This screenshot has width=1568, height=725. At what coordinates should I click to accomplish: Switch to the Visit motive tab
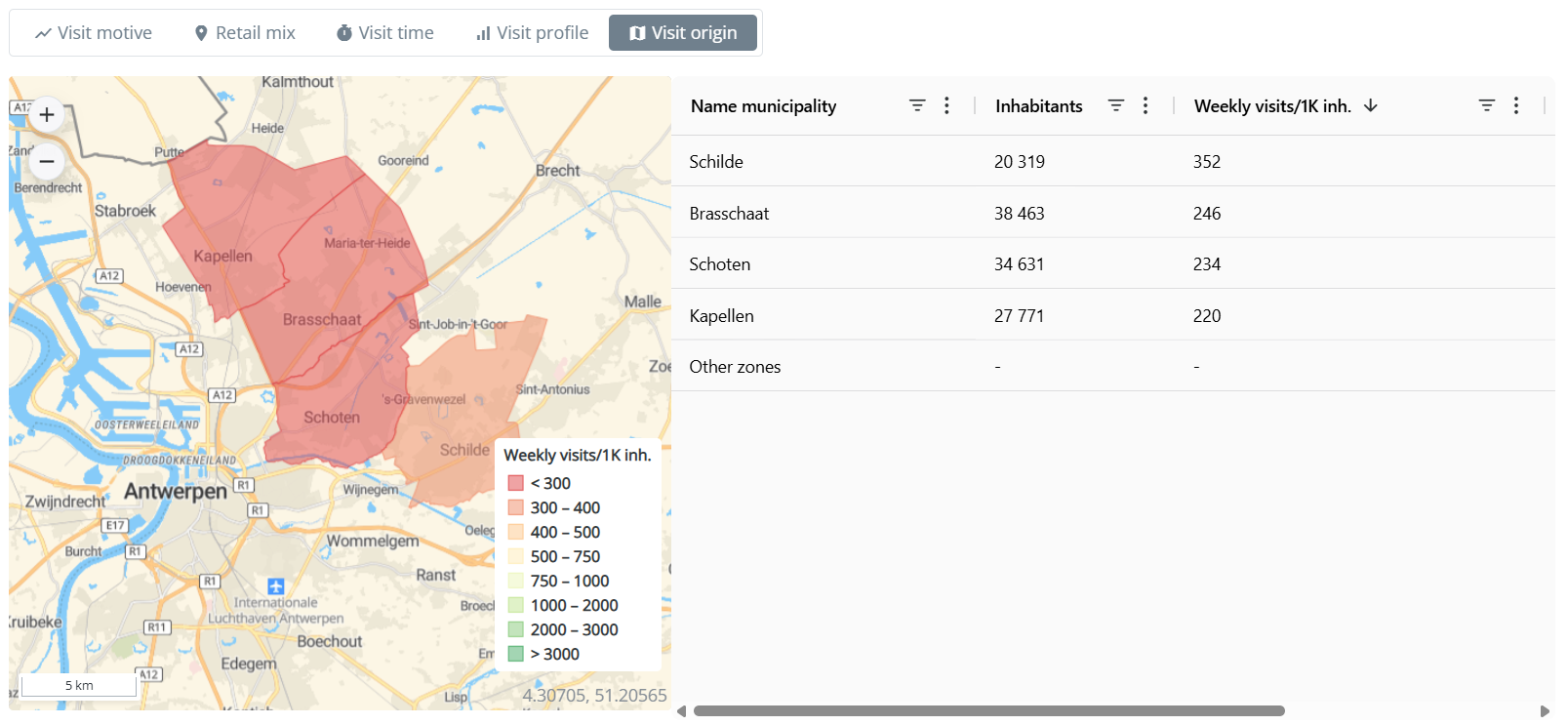click(94, 33)
